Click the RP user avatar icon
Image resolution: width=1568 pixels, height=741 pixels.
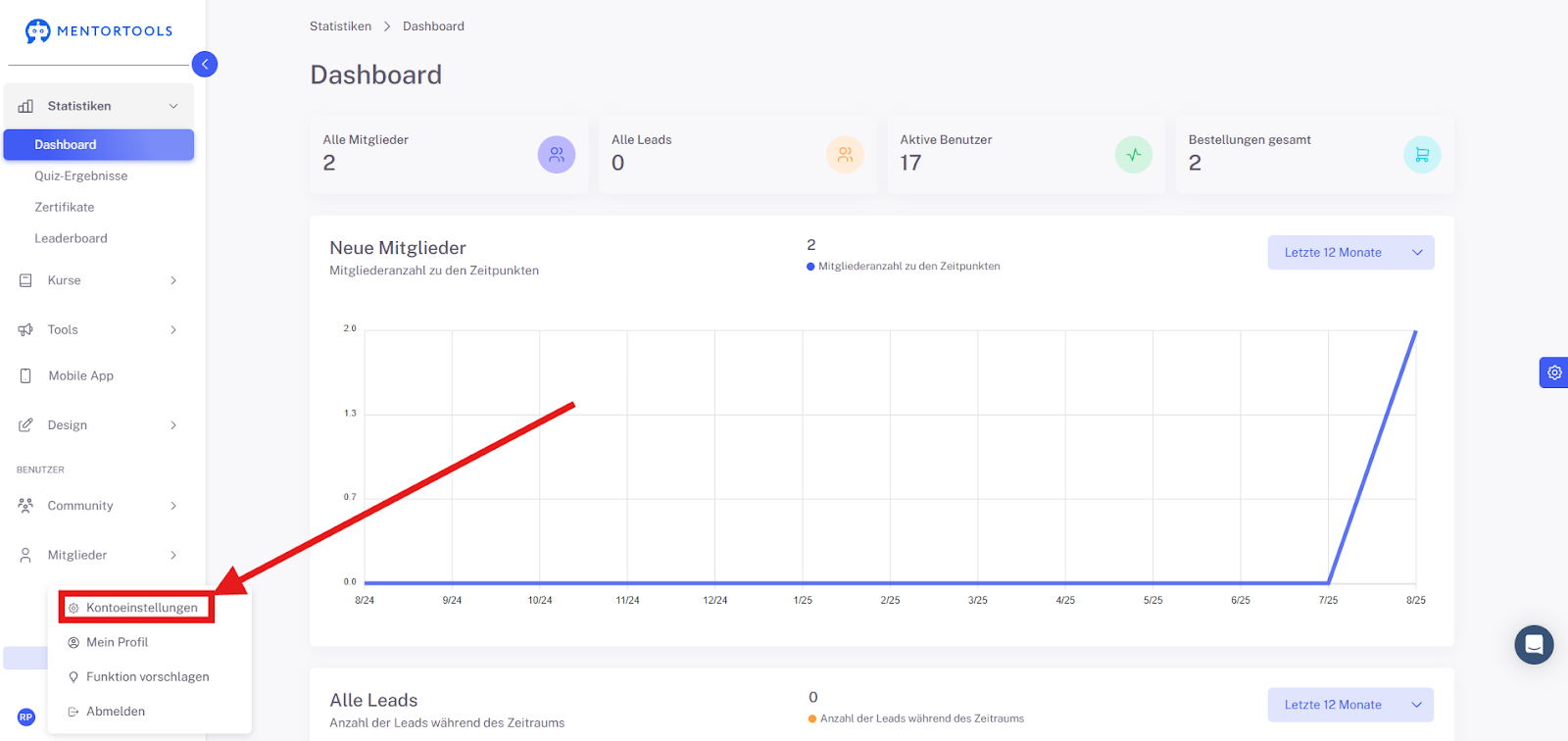click(x=26, y=716)
